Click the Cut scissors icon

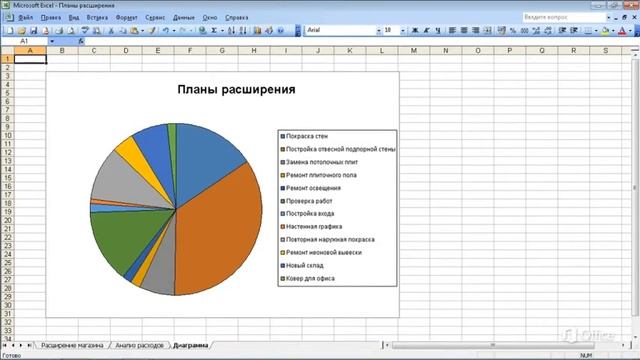(x=111, y=30)
